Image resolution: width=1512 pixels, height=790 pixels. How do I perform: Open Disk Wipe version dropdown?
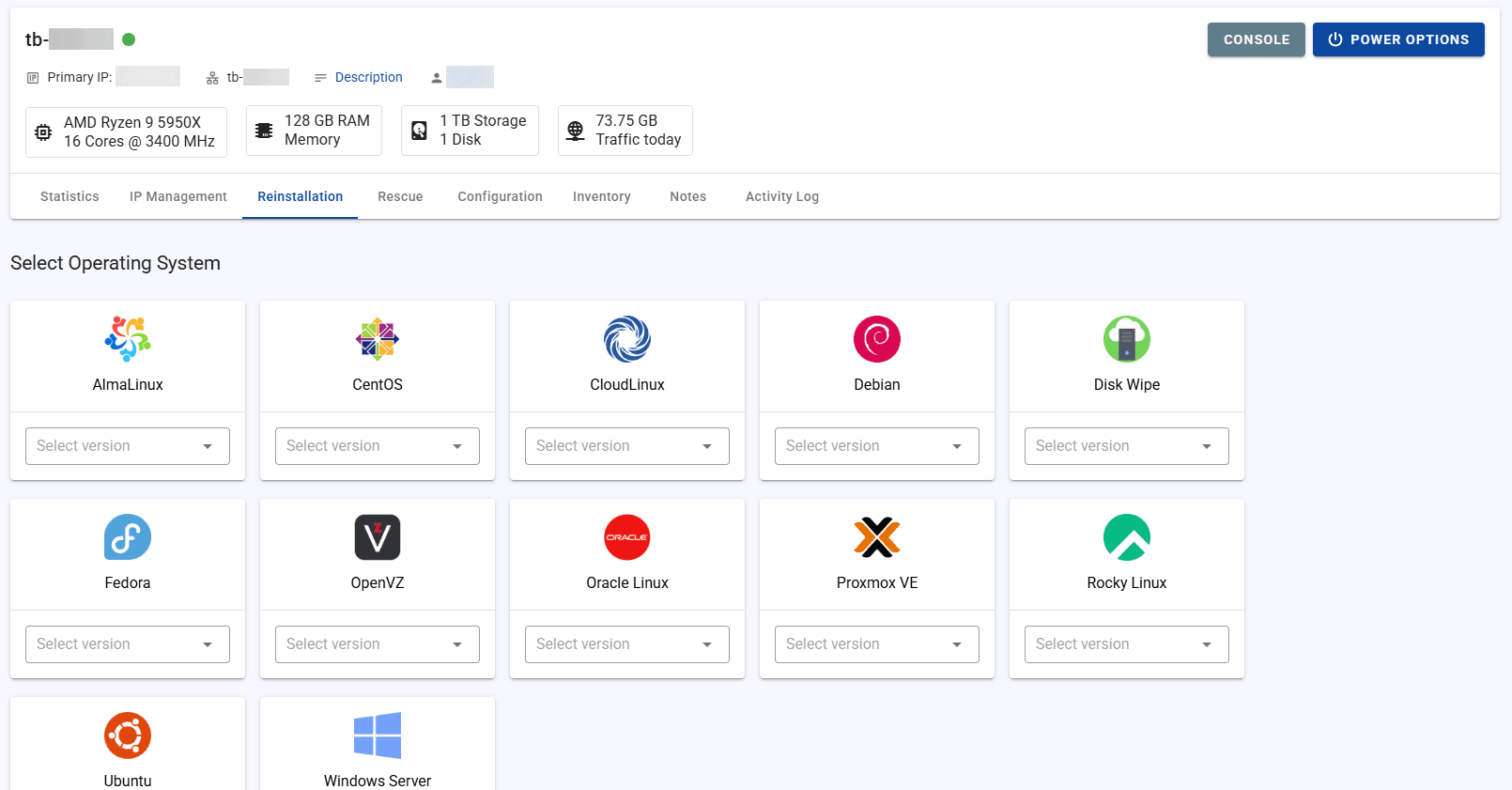tap(1127, 446)
